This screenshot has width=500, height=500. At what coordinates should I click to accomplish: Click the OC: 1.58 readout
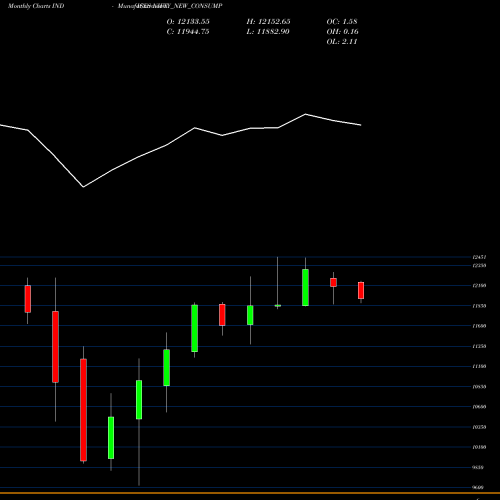point(342,22)
